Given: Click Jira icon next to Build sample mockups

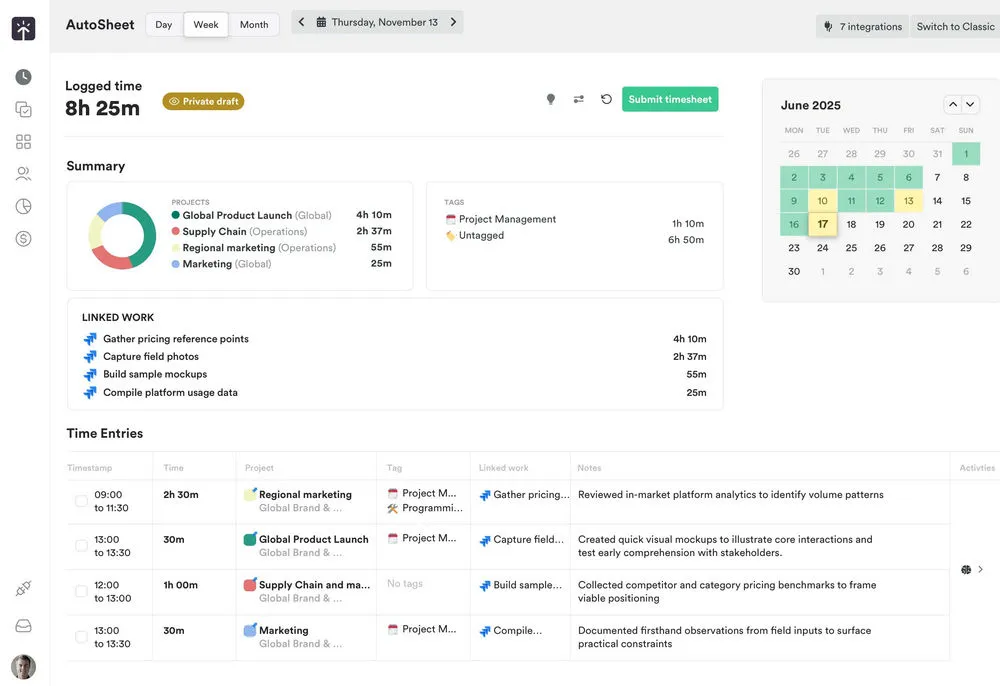Looking at the screenshot, I should tap(90, 375).
